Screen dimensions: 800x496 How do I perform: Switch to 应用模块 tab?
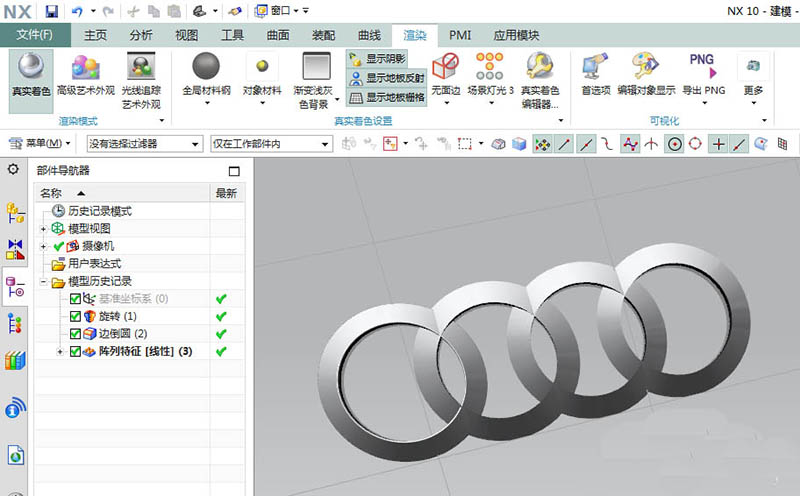tap(516, 35)
